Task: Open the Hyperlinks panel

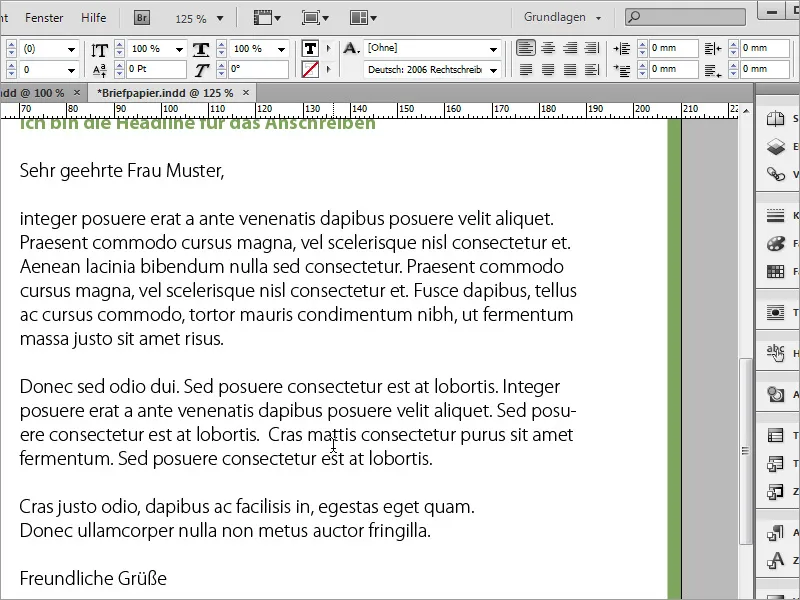Action: 776,353
